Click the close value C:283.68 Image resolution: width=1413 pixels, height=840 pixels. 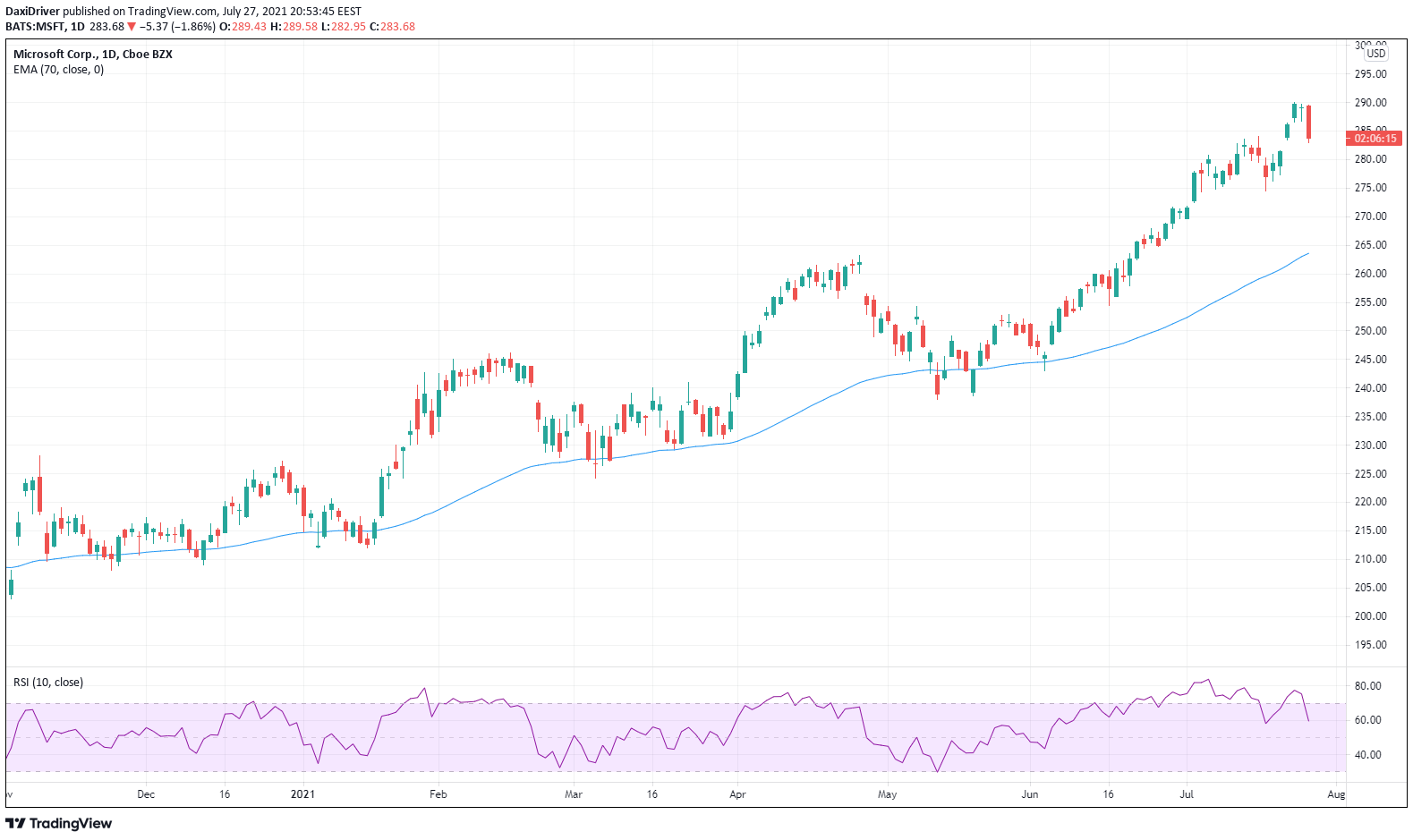(393, 27)
